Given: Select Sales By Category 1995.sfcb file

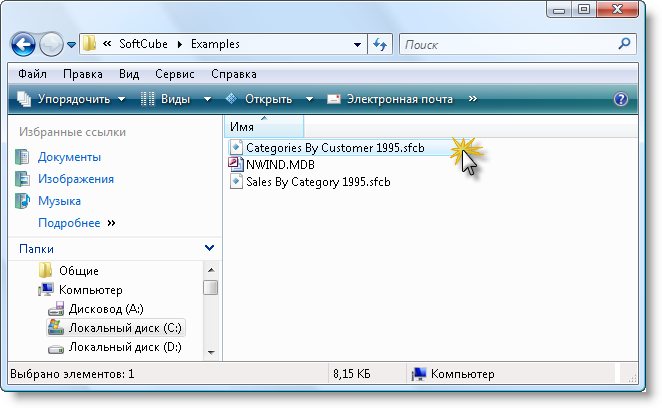Looking at the screenshot, I should pos(317,181).
